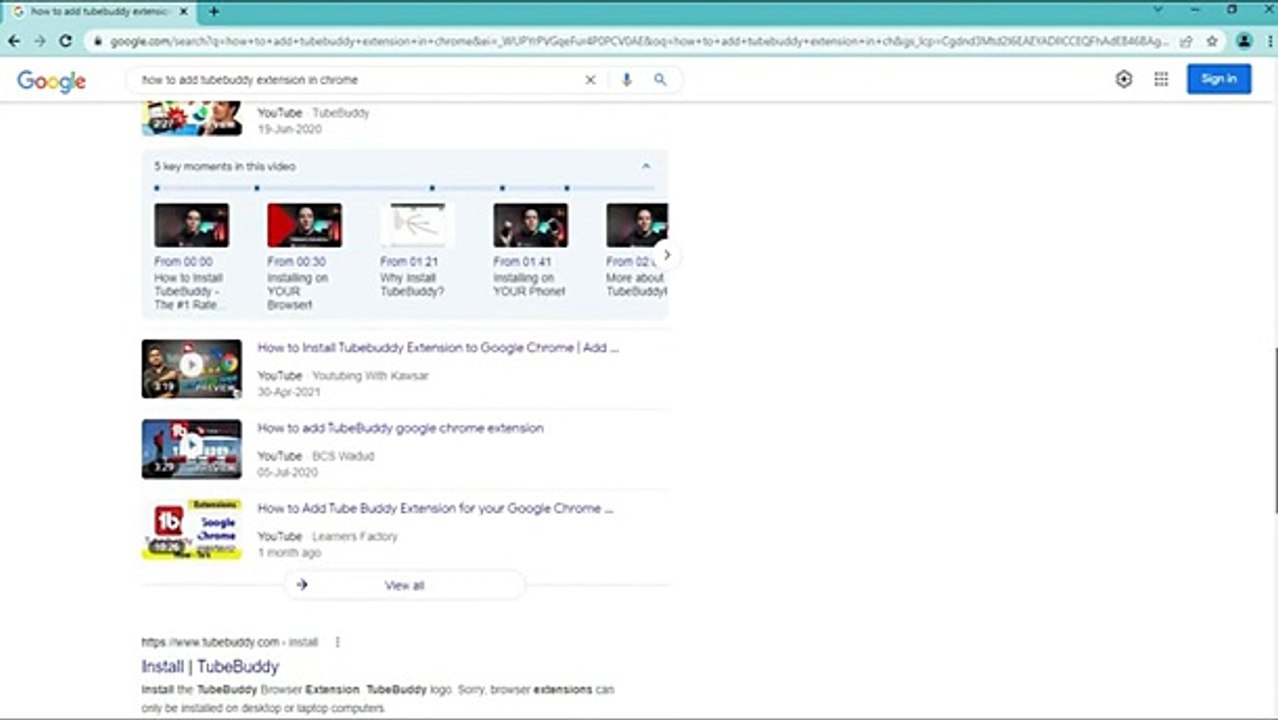Open Google quick settings gear
Viewport: 1278px width, 720px height.
point(1124,79)
